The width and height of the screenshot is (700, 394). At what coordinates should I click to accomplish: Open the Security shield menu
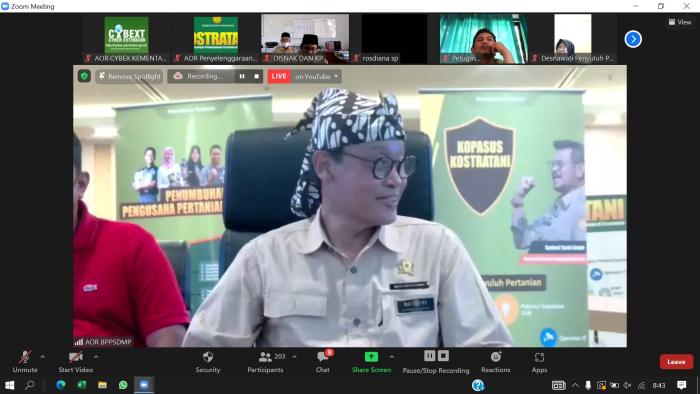208,362
